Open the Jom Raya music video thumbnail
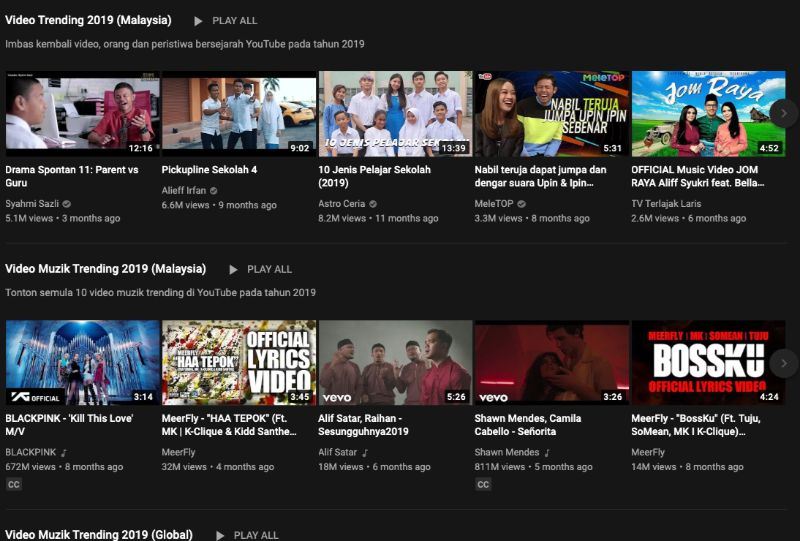 (x=708, y=114)
